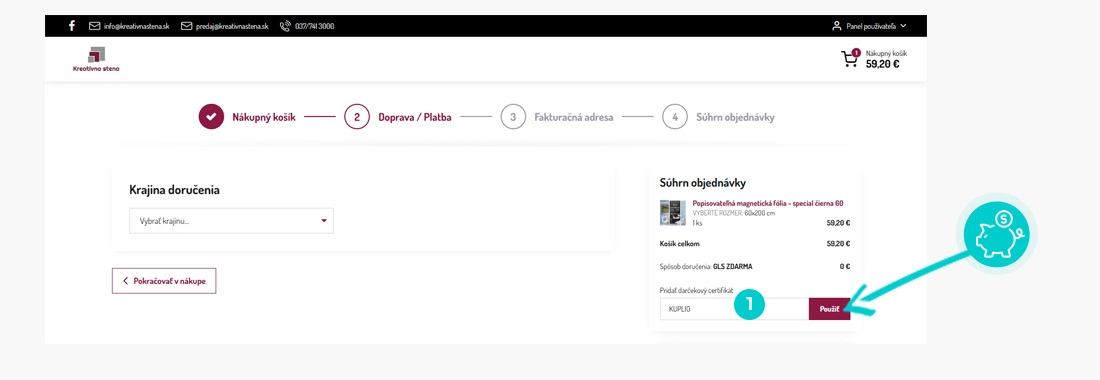
Task: Select step 2 Doprava / Platba
Action: tap(398, 117)
